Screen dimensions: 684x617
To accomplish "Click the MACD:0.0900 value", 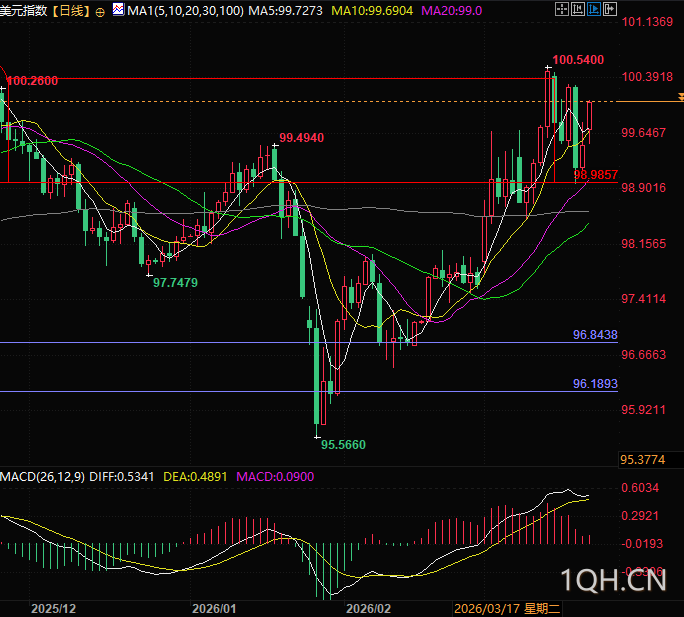I will (275, 476).
